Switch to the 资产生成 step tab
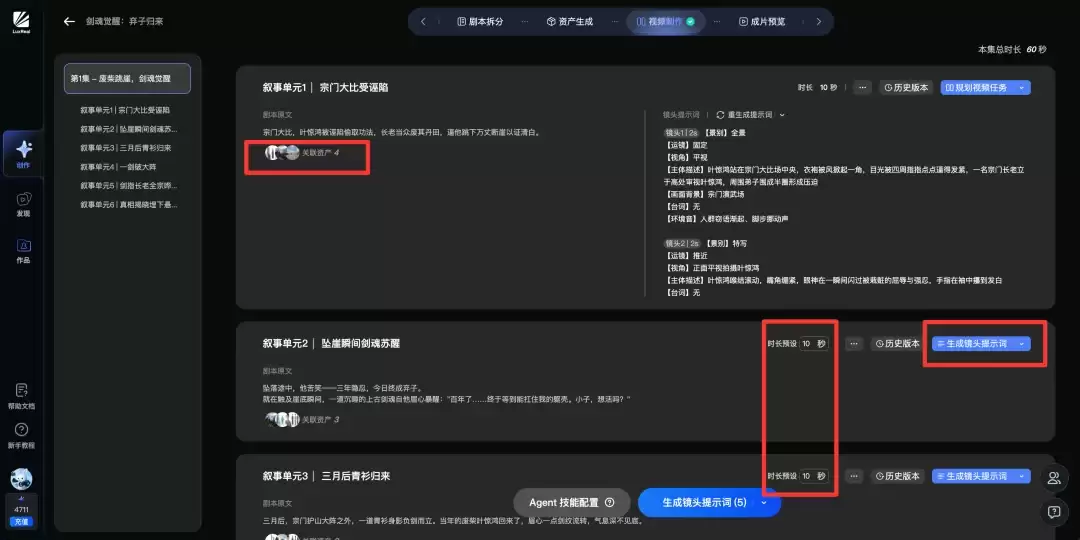 570,21
